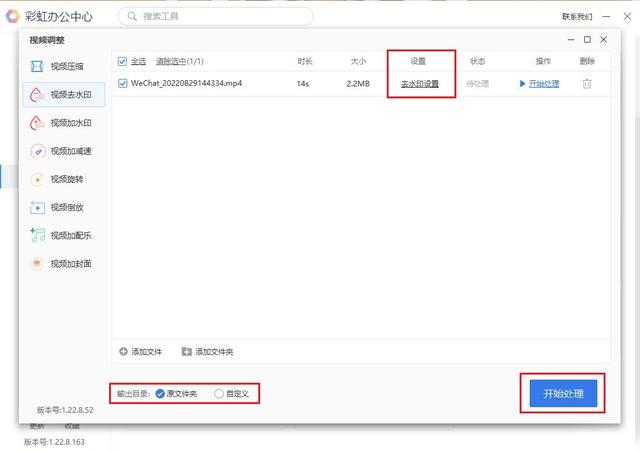Select 视频加封面 sidebar entry

64,264
